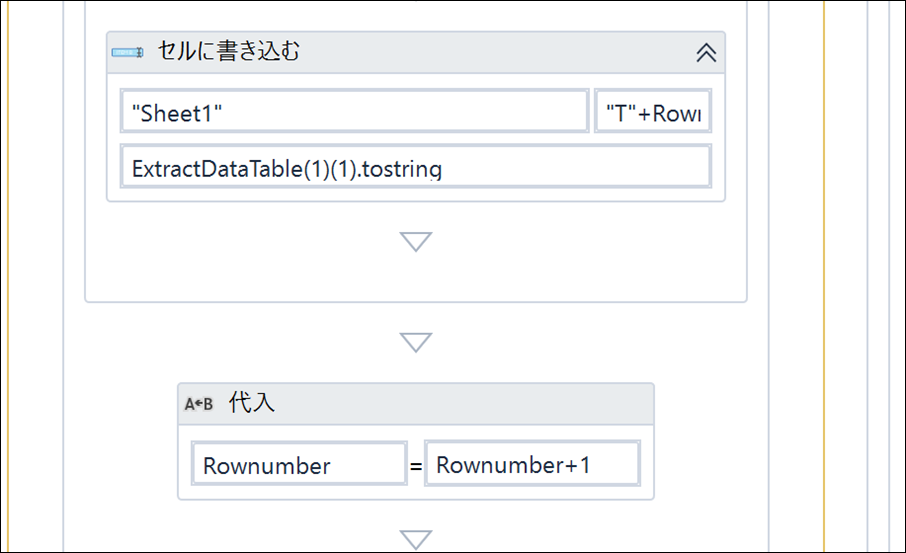Select the ExtractDataTable(1)(1).tostring value field
This screenshot has width=906, height=553.
coord(415,167)
